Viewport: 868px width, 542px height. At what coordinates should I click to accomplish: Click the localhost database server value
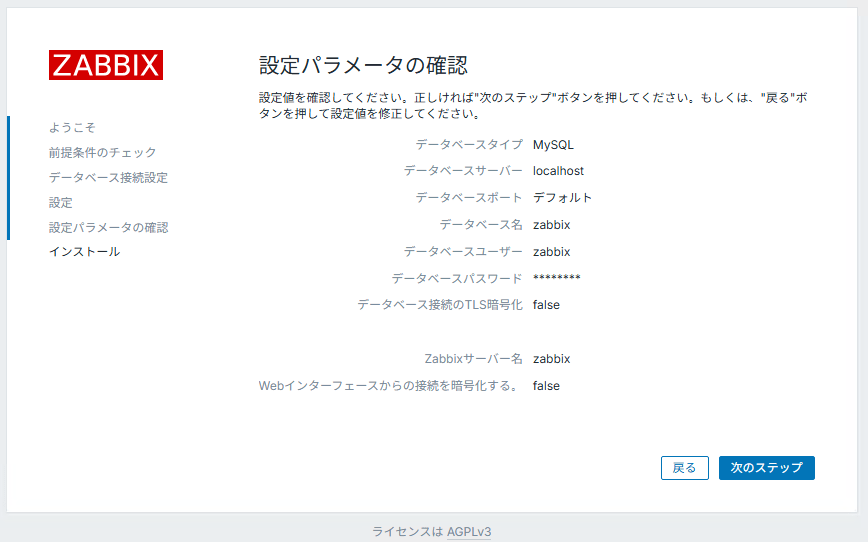pos(558,171)
